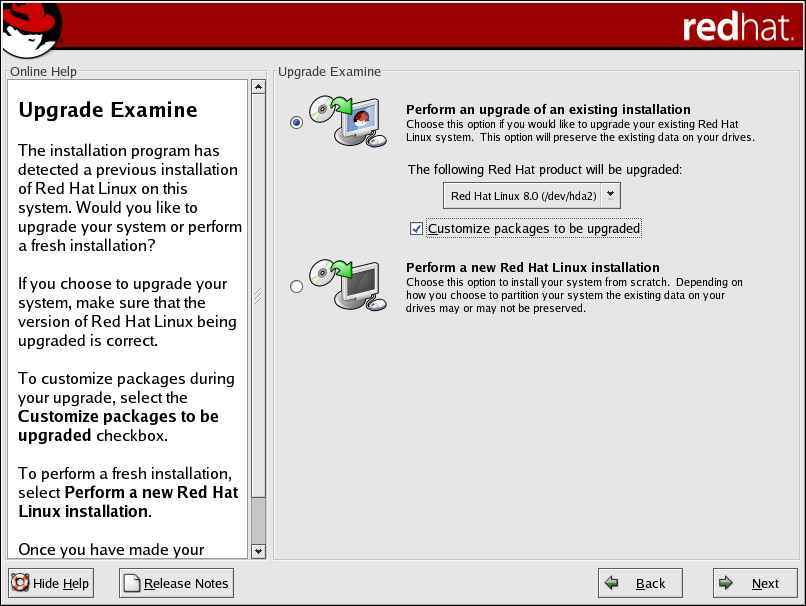Click the Next button's right arrow icon
Image resolution: width=806 pixels, height=606 pixels.
[728, 583]
